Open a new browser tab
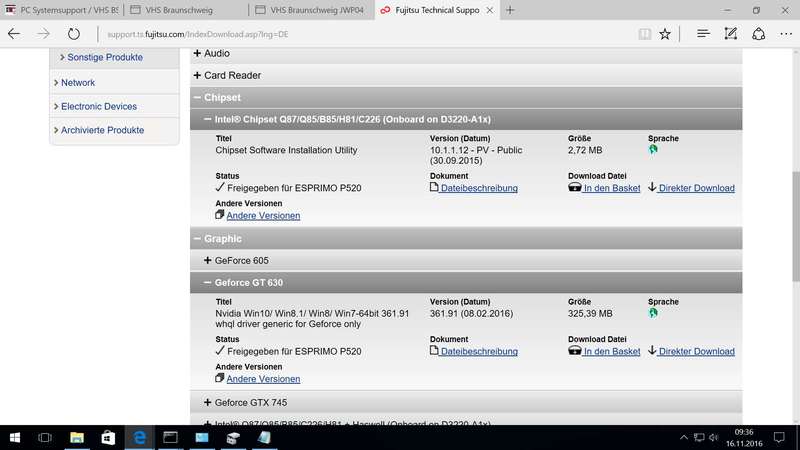This screenshot has width=800, height=450. pyautogui.click(x=510, y=10)
